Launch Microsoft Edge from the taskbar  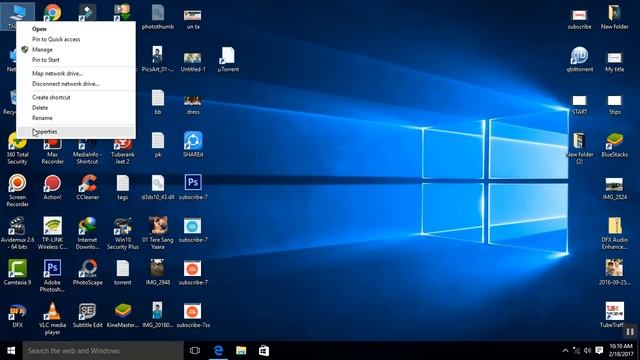218,351
